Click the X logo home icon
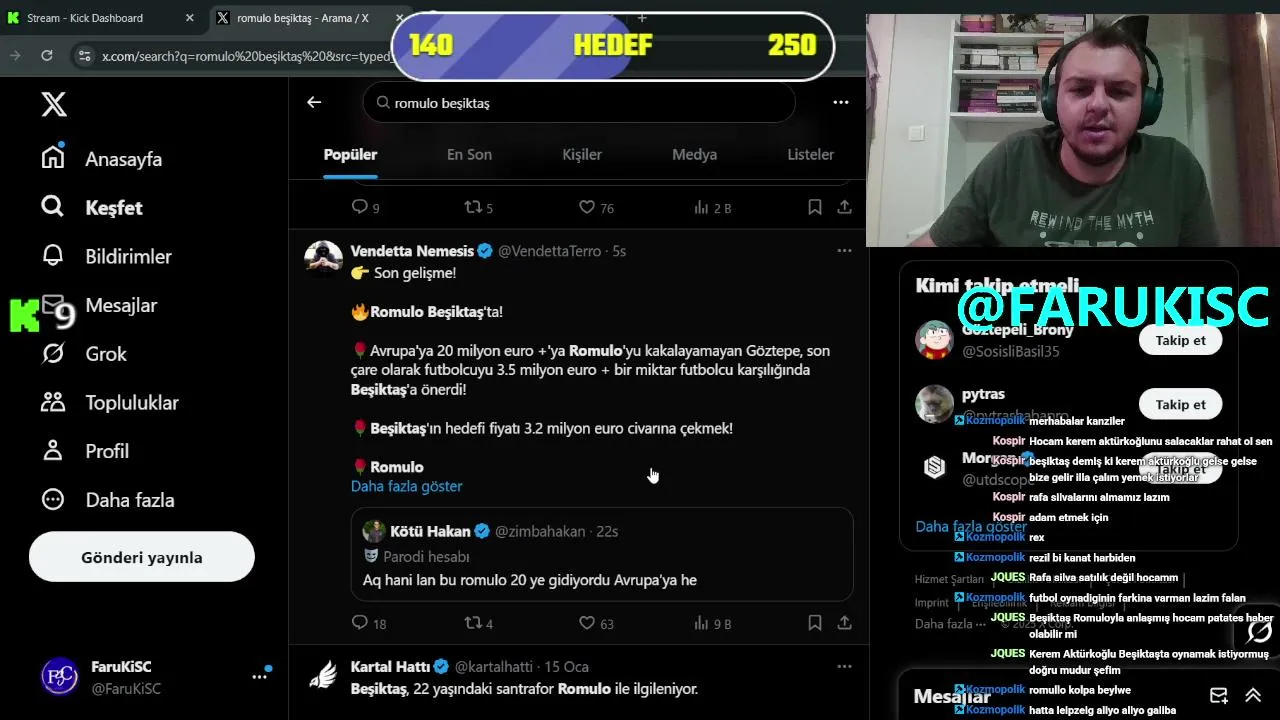The height and width of the screenshot is (720, 1280). pyautogui.click(x=54, y=104)
